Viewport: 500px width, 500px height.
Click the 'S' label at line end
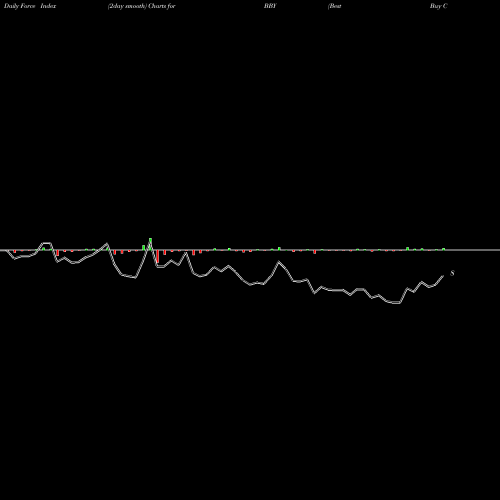click(x=452, y=273)
